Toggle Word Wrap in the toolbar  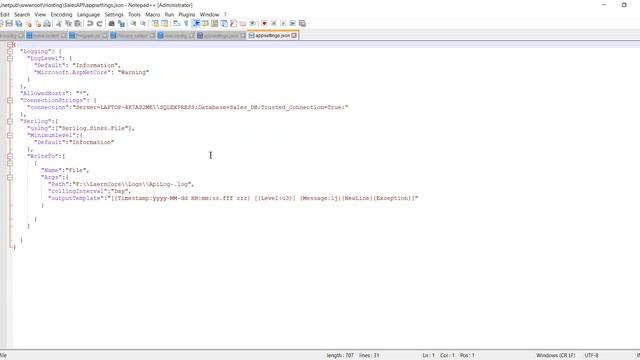(x=176, y=24)
